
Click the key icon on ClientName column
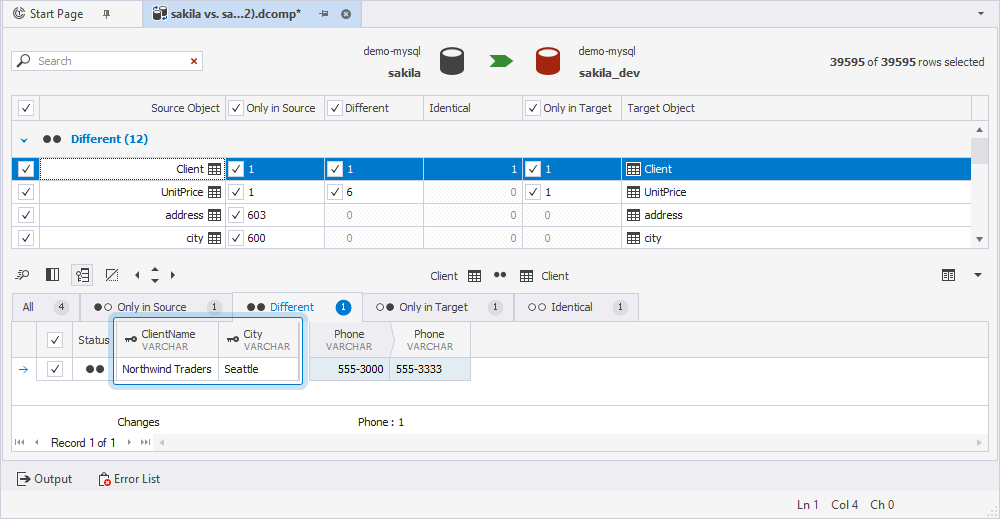[x=130, y=339]
